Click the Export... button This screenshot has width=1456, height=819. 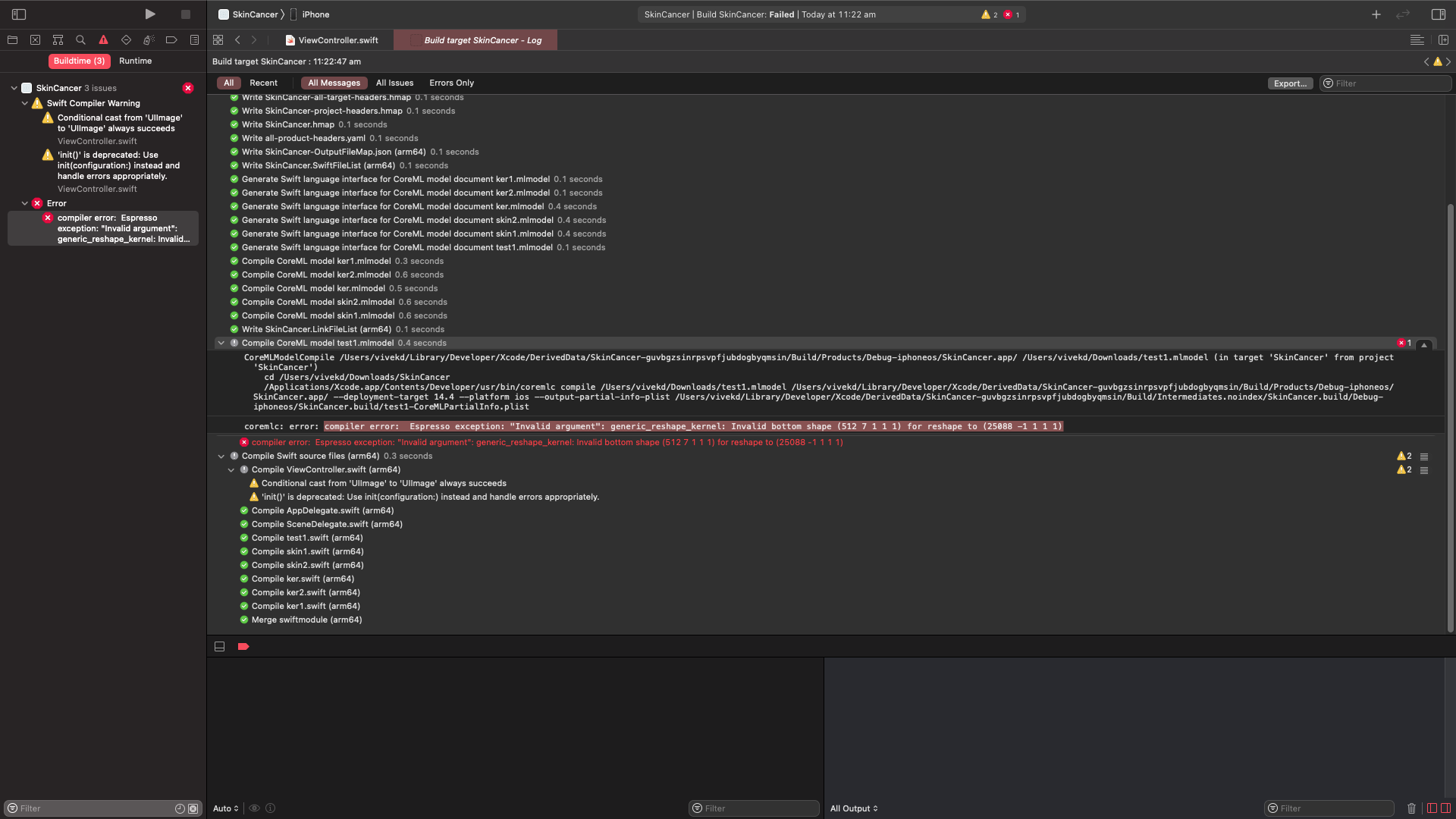point(1290,83)
